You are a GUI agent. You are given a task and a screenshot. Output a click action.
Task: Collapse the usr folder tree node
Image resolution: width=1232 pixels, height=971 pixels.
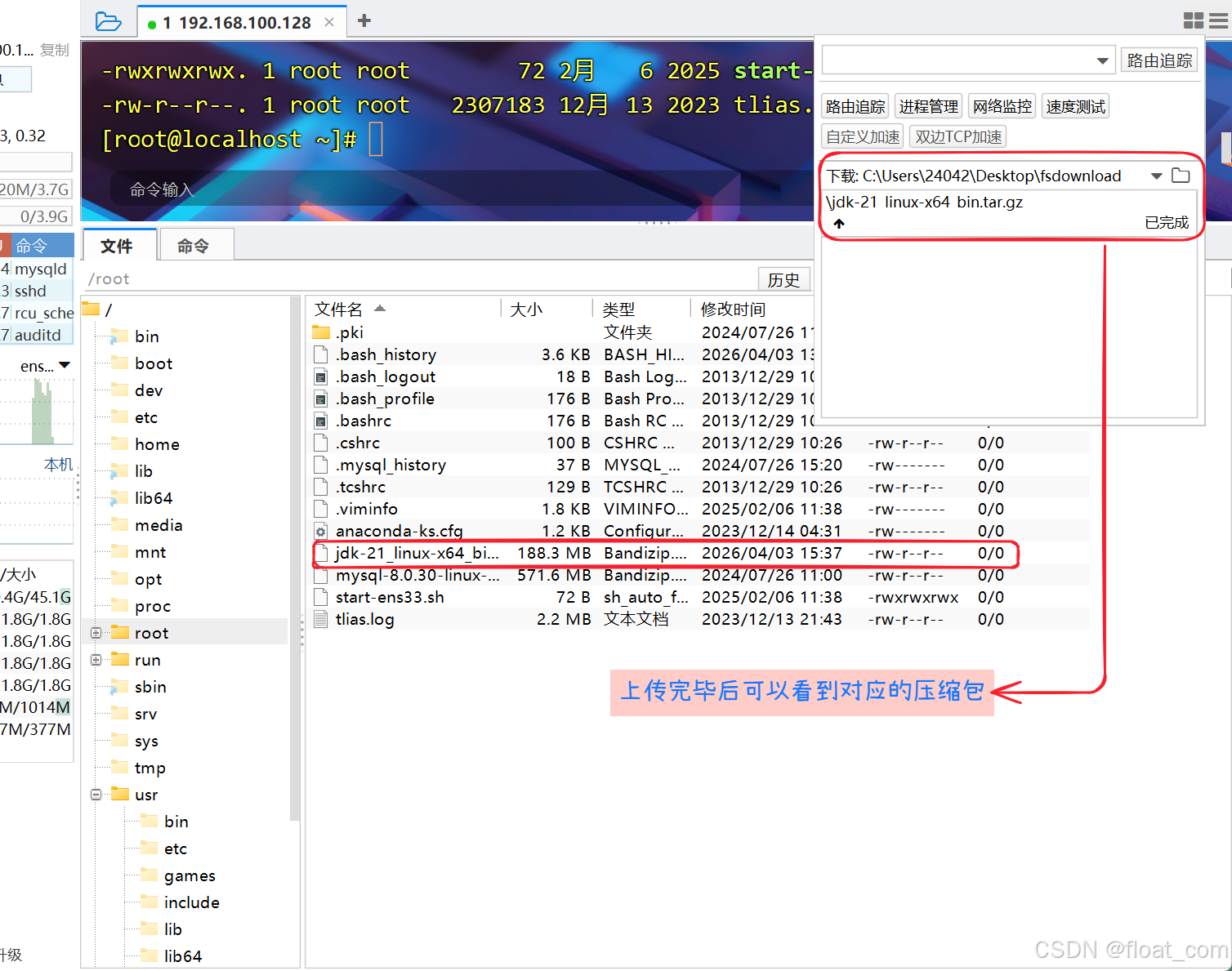click(x=96, y=795)
